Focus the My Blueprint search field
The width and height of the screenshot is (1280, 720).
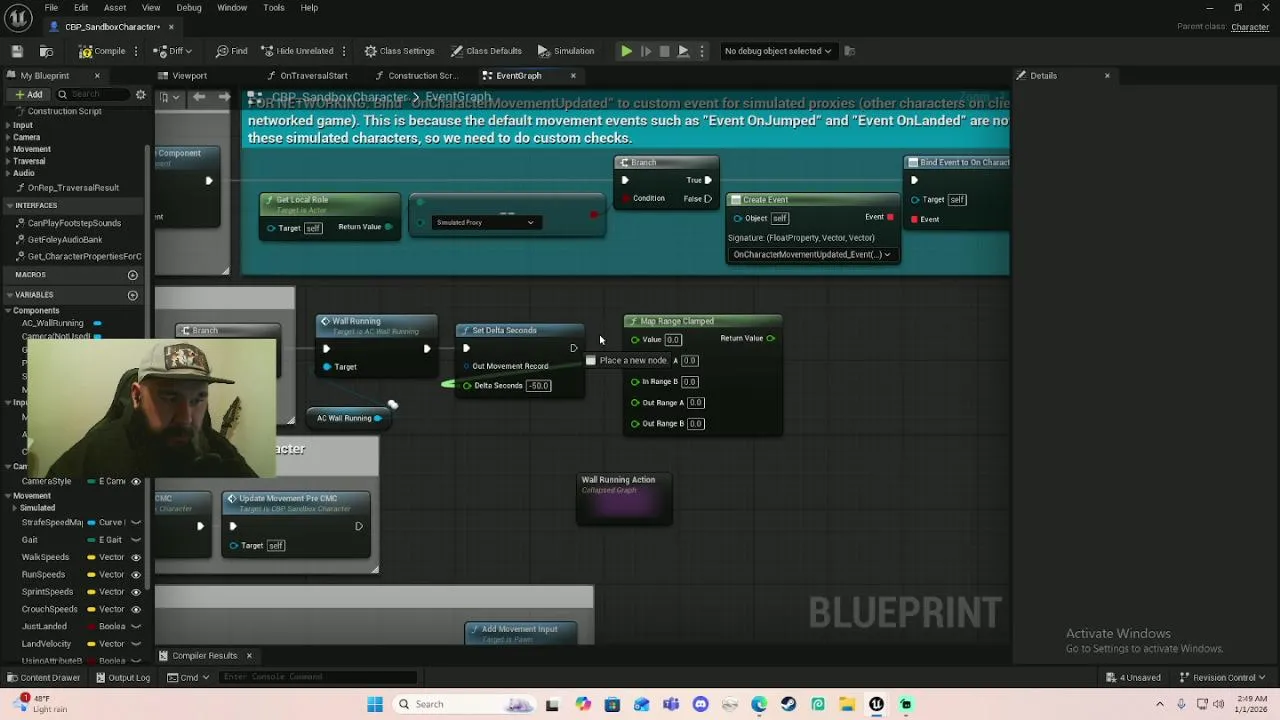tap(93, 95)
